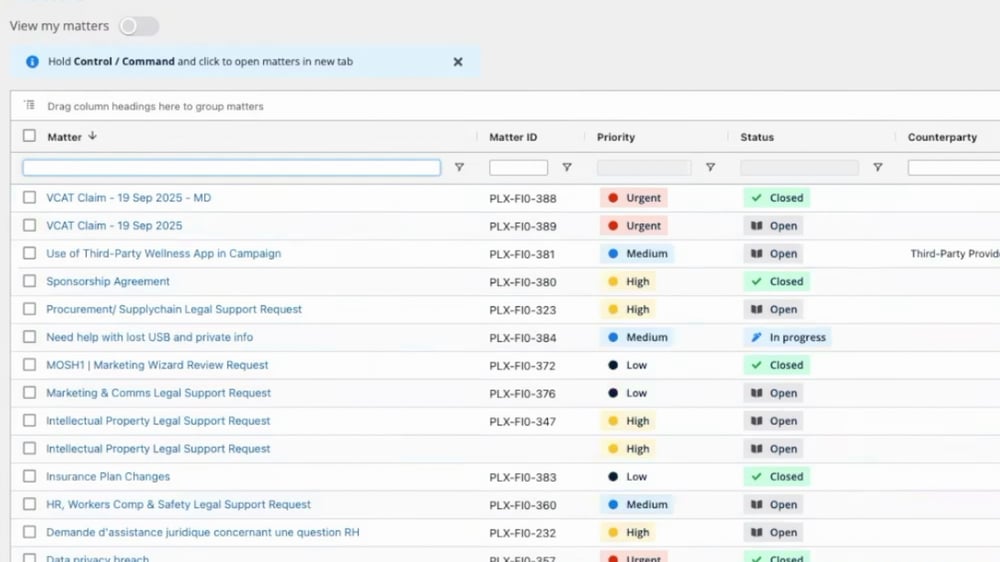Check the select-all checkbox in header row

(29, 137)
